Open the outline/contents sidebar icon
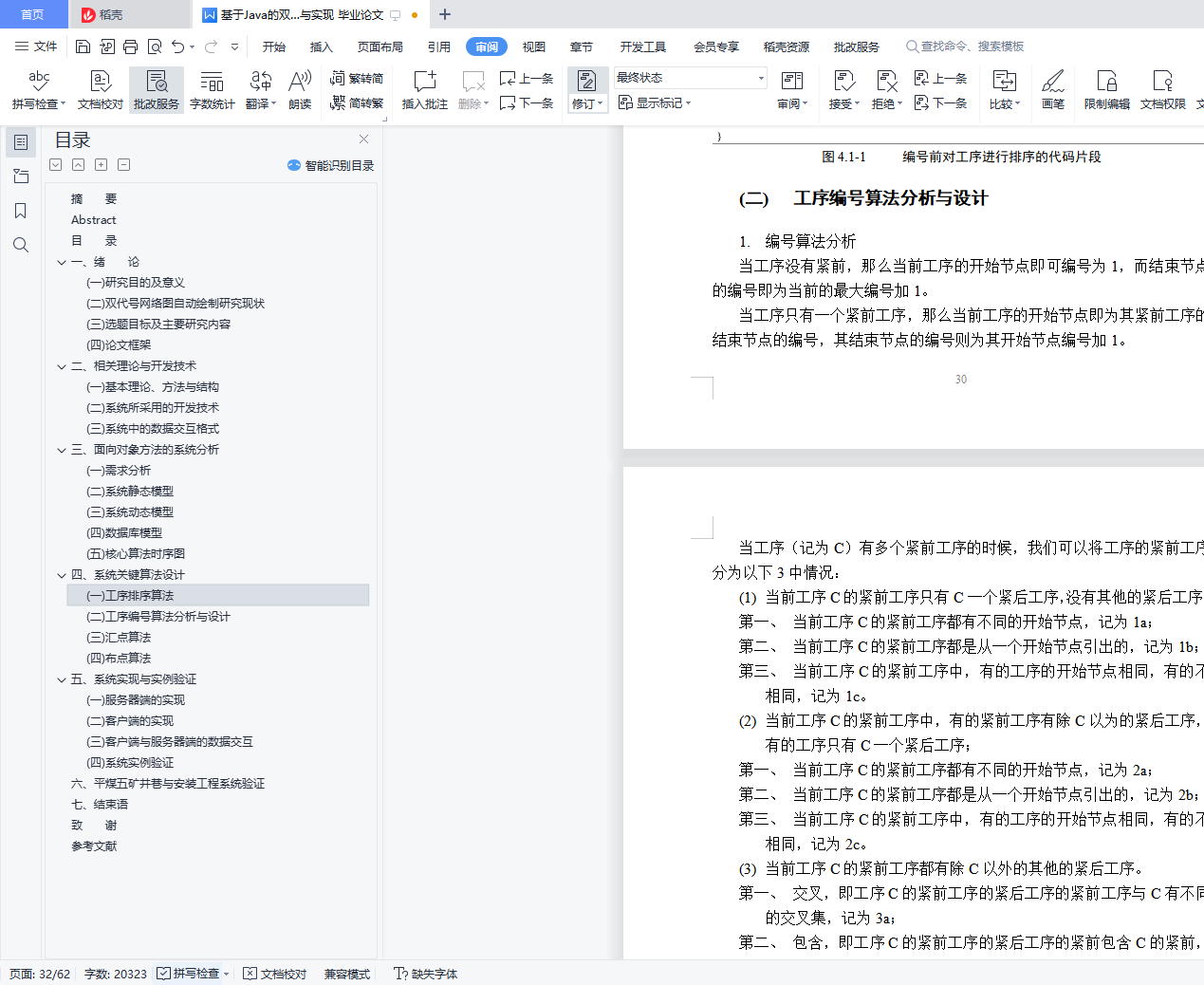1204x985 pixels. pyautogui.click(x=21, y=142)
